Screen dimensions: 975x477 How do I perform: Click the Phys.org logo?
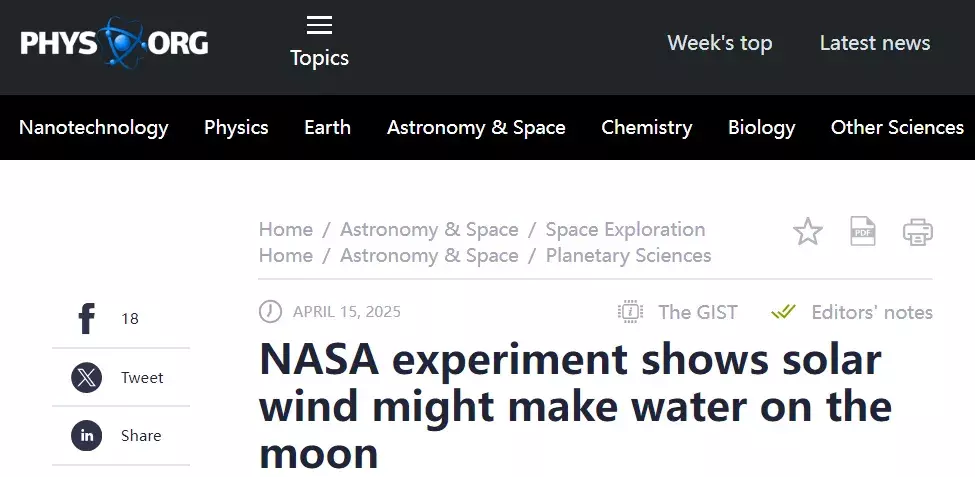point(114,43)
